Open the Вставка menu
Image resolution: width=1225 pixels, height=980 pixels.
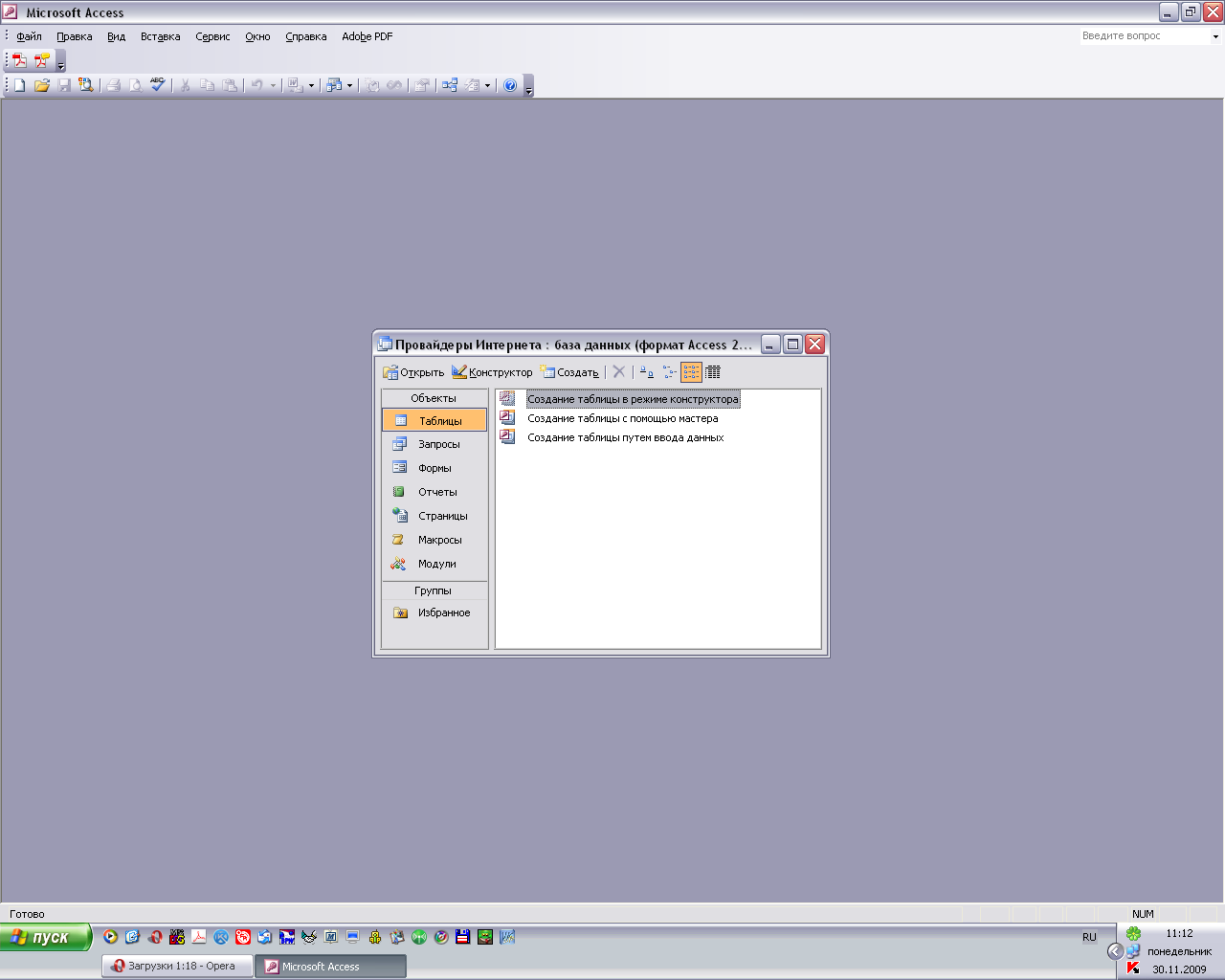pos(160,36)
